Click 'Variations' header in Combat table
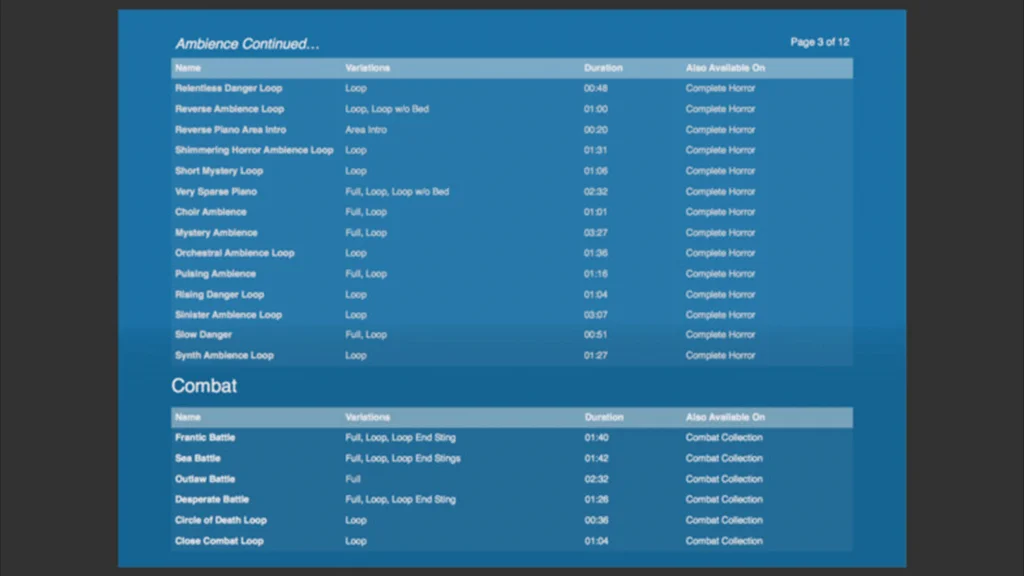Image resolution: width=1024 pixels, height=576 pixels. coord(367,417)
